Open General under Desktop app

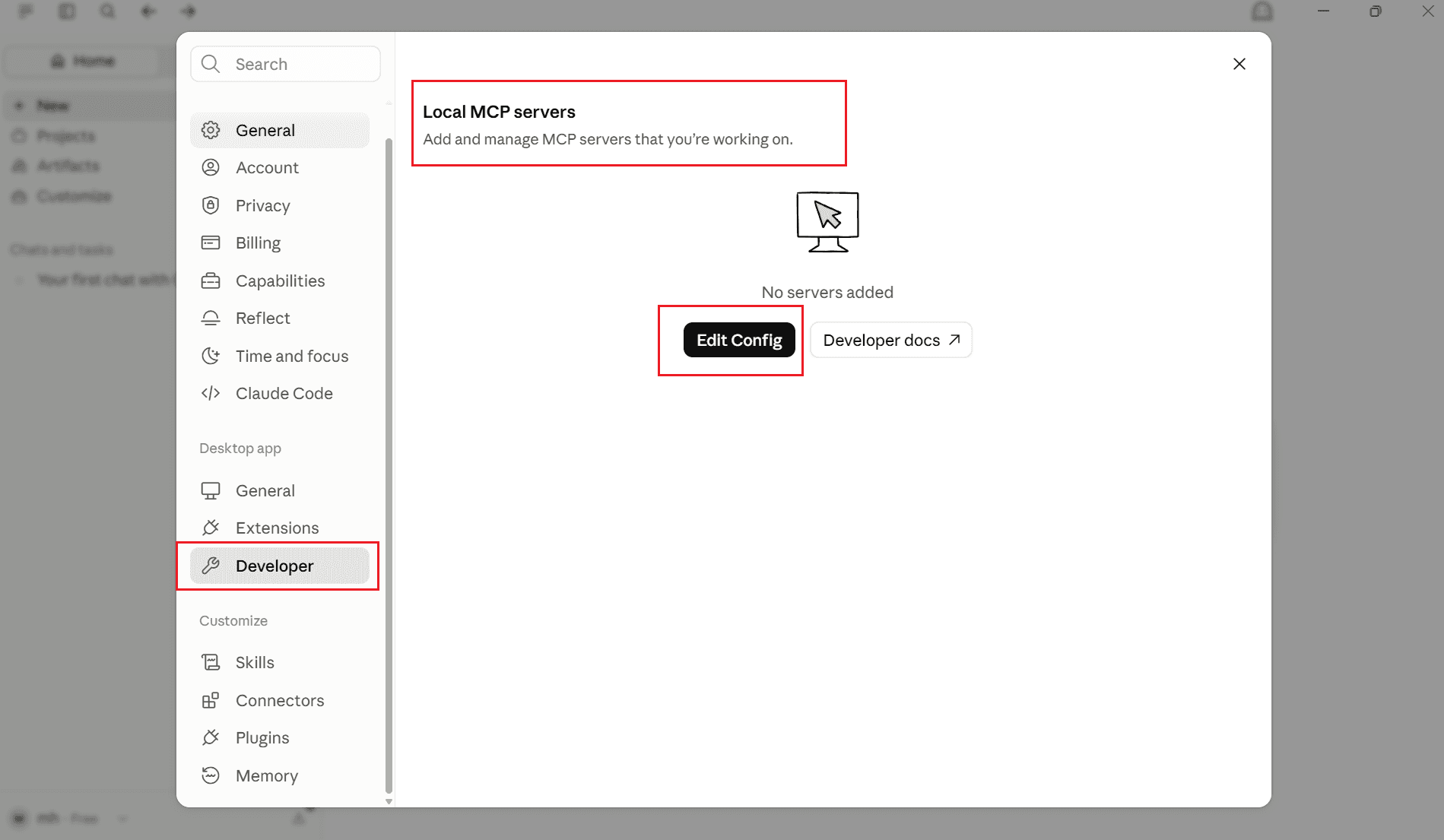click(x=280, y=490)
